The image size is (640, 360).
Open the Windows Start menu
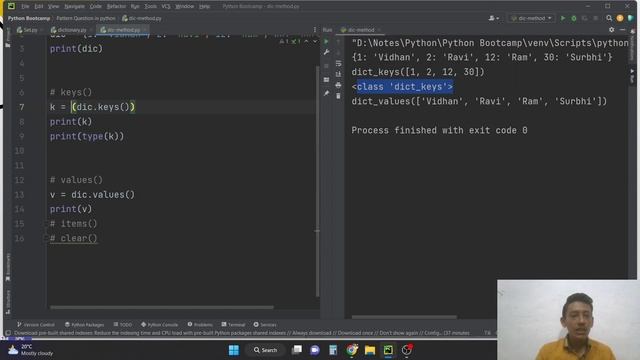coord(233,350)
